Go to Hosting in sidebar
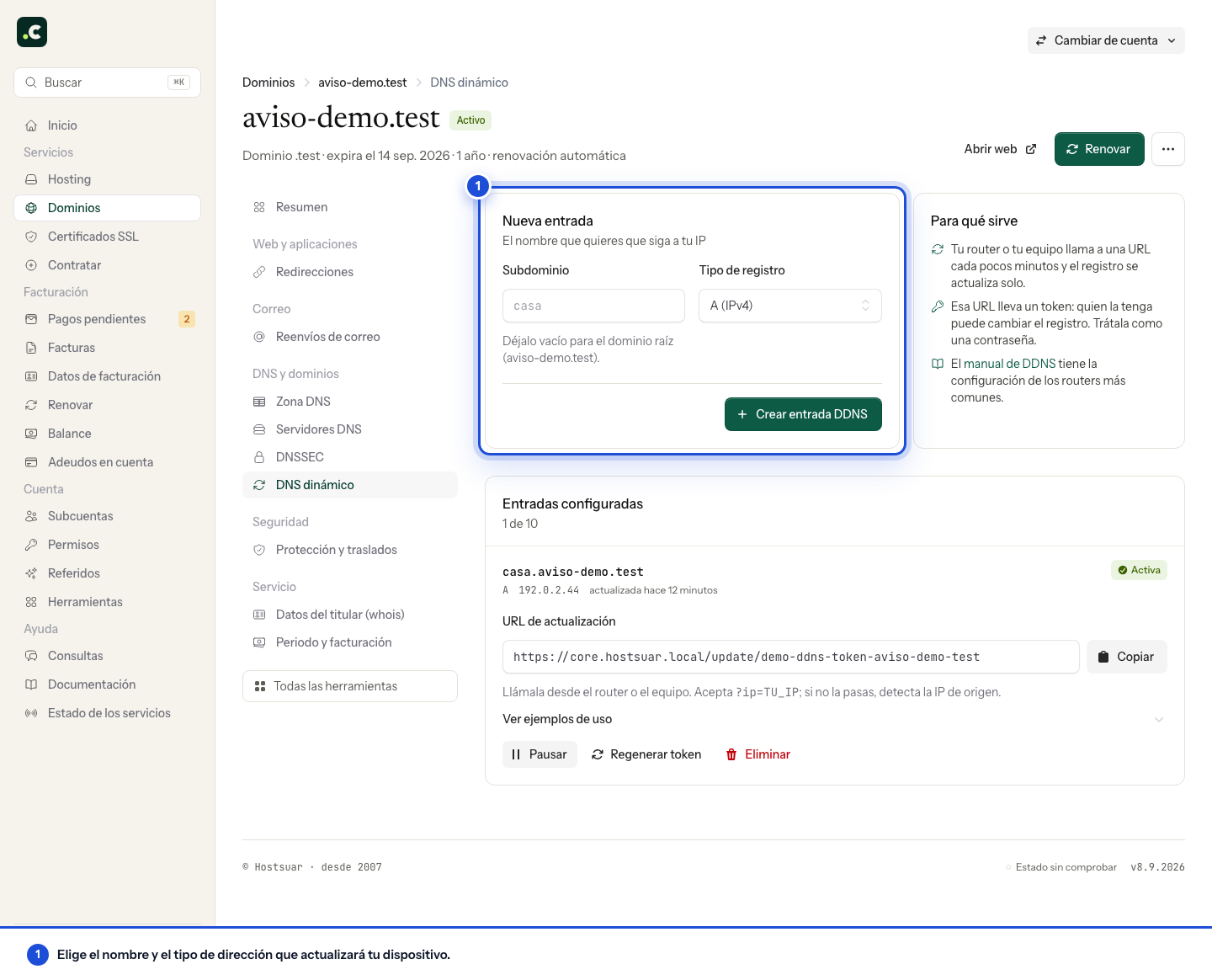 click(107, 179)
